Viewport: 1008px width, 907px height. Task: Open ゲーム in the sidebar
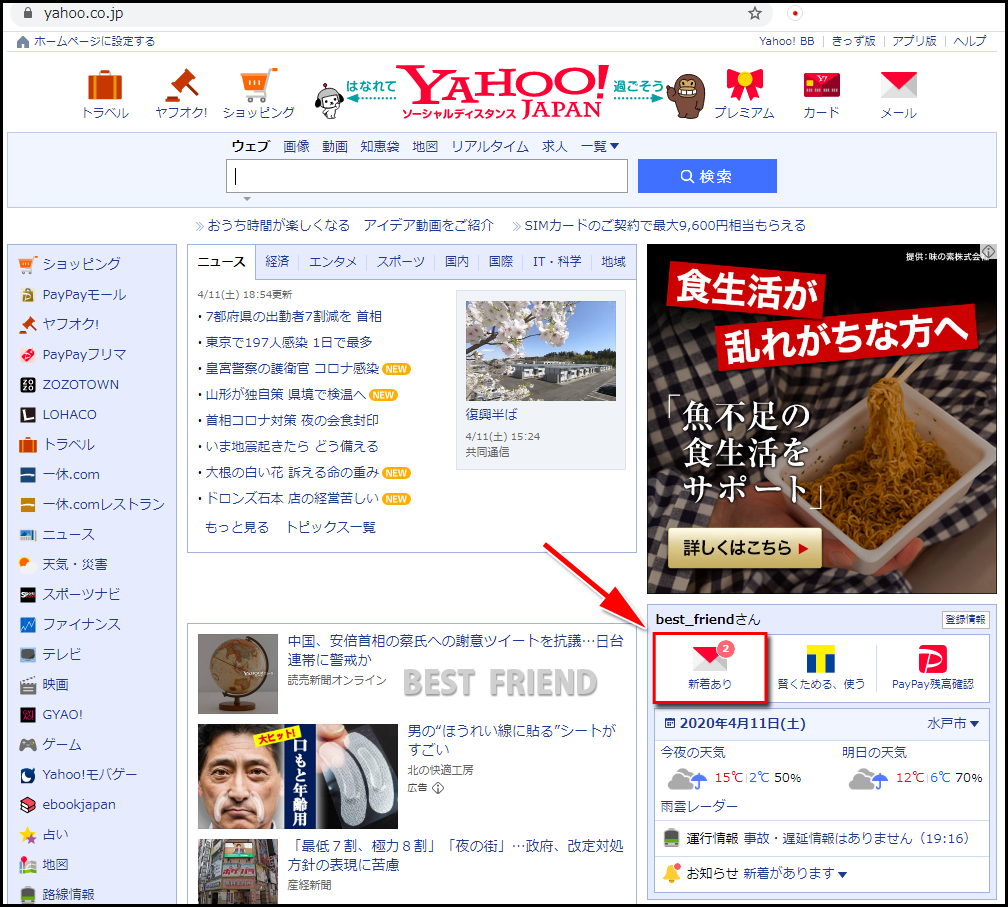[x=62, y=744]
